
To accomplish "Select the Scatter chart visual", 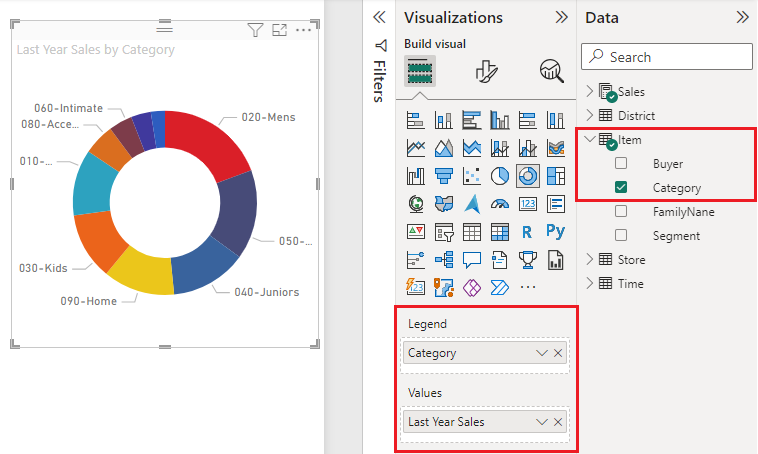I will tap(471, 176).
